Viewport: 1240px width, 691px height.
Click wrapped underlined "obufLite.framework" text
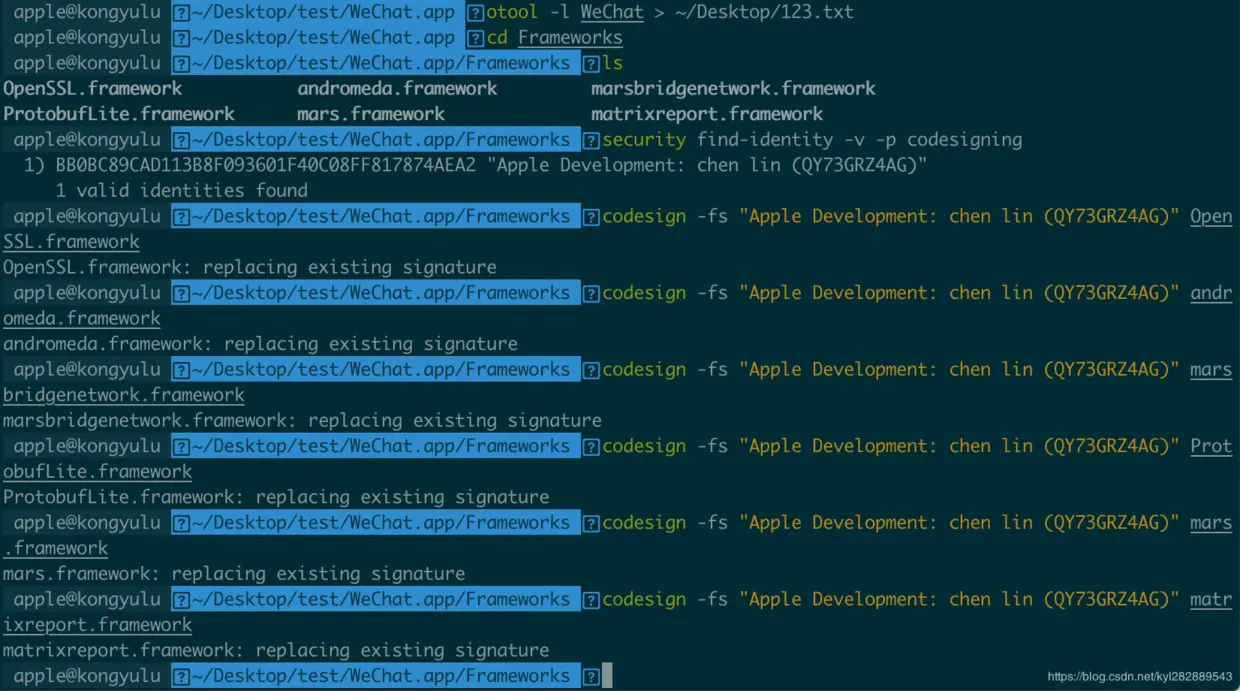(98, 471)
